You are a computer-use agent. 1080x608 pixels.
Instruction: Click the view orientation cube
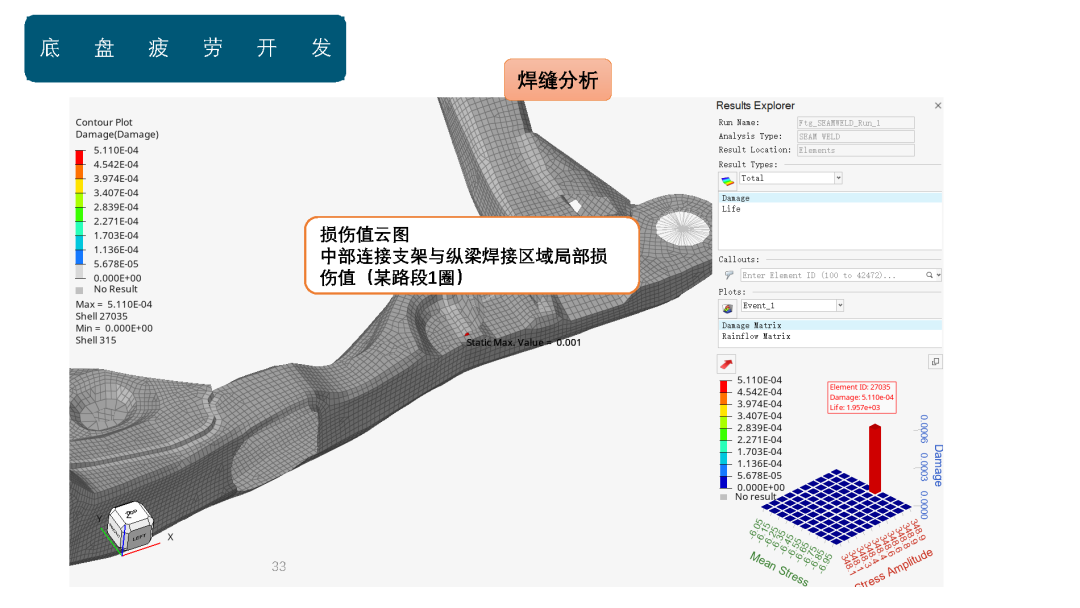tap(130, 525)
